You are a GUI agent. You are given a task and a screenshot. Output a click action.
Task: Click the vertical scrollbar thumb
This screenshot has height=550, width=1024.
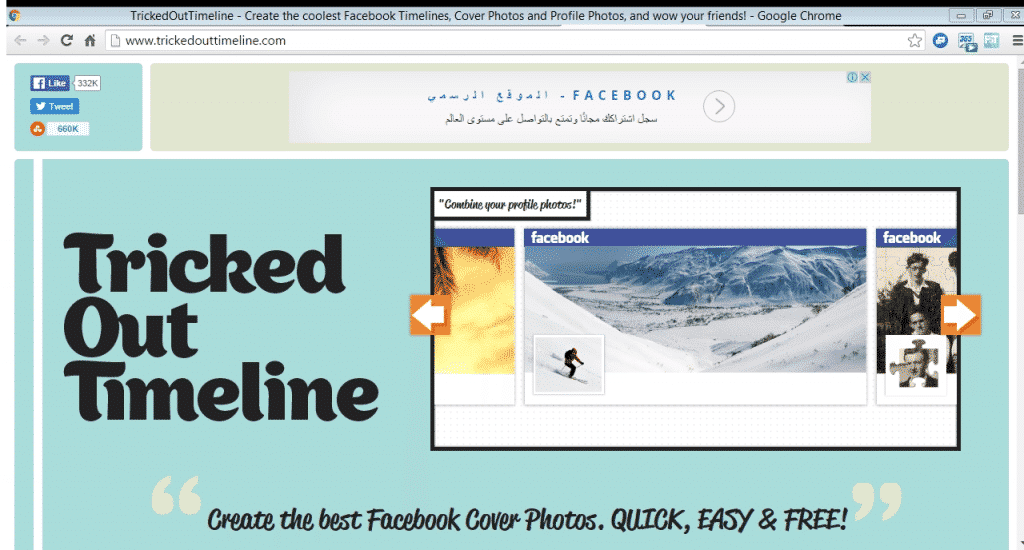[x=1019, y=139]
